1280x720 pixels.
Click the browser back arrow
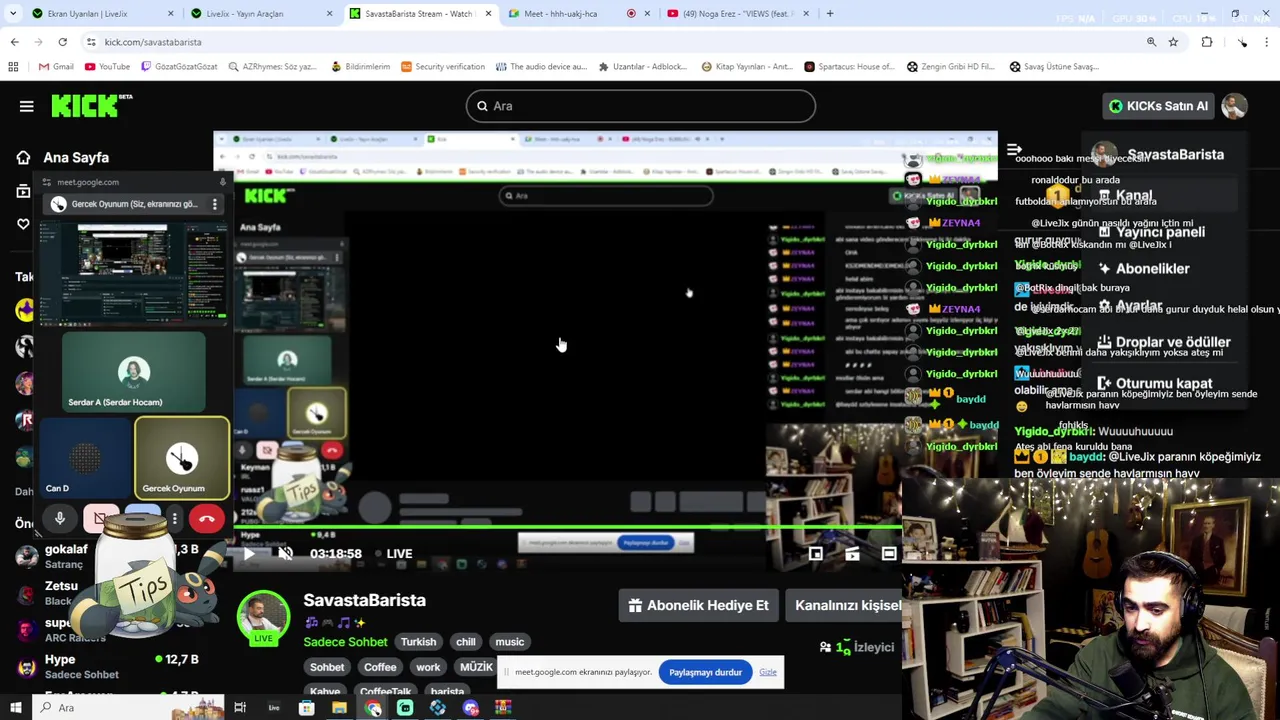[x=14, y=42]
